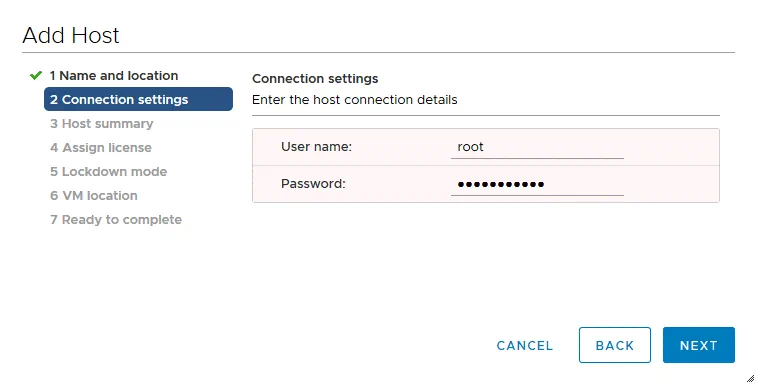This screenshot has width=757, height=385.
Task: Click the resize grip in the dialog corner
Action: [x=750, y=378]
